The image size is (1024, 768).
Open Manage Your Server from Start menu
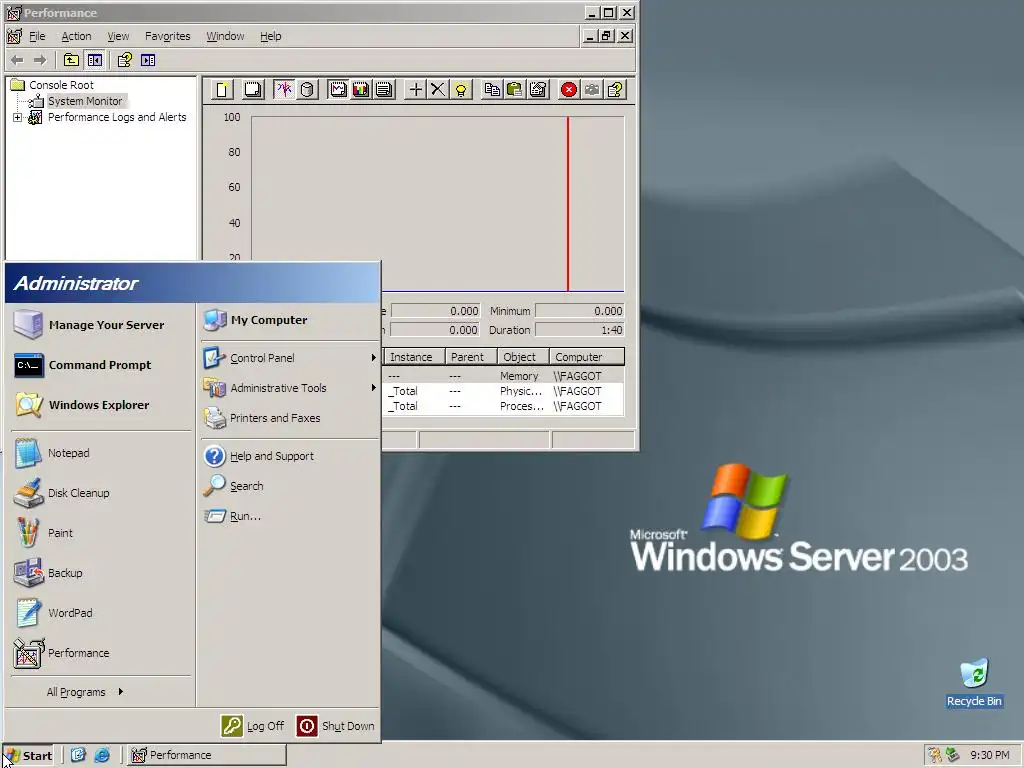(x=99, y=325)
